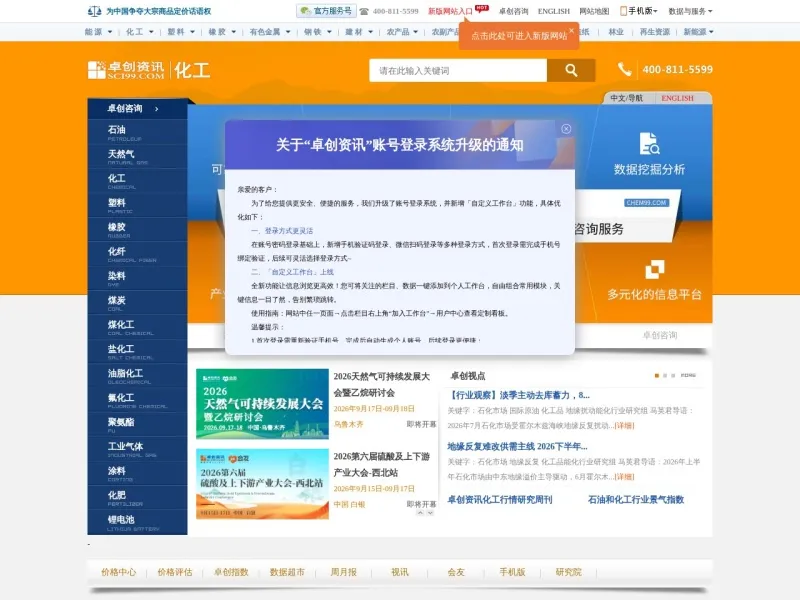This screenshot has width=800, height=600.
Task: Click the keyword search input field
Action: [458, 70]
